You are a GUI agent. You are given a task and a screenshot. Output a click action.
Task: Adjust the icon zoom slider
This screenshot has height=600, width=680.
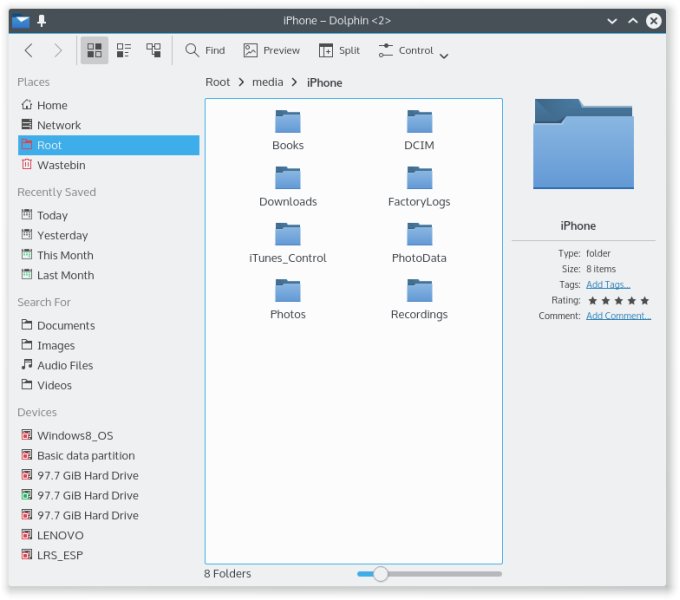point(380,574)
